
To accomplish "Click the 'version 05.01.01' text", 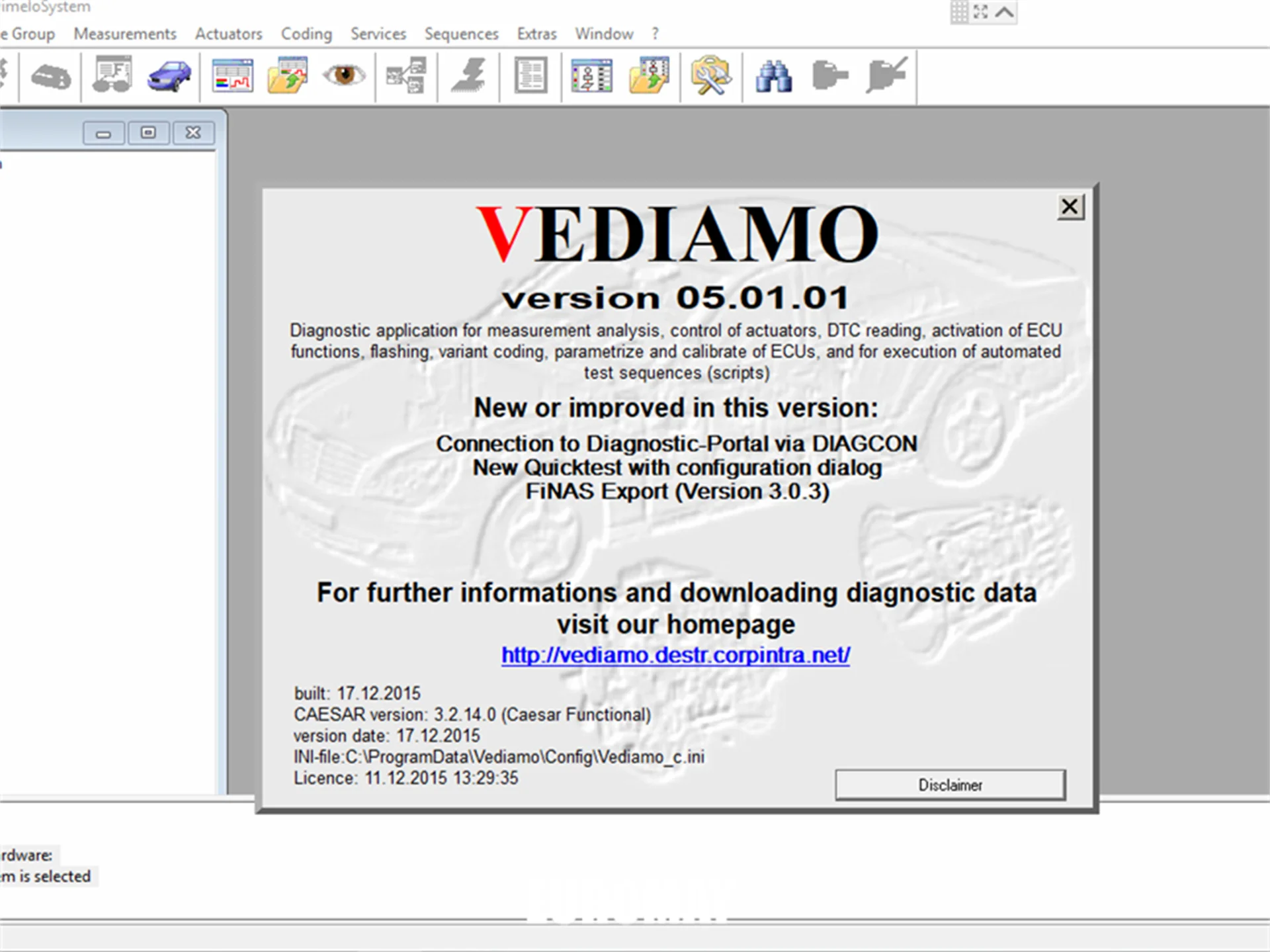I will point(675,298).
